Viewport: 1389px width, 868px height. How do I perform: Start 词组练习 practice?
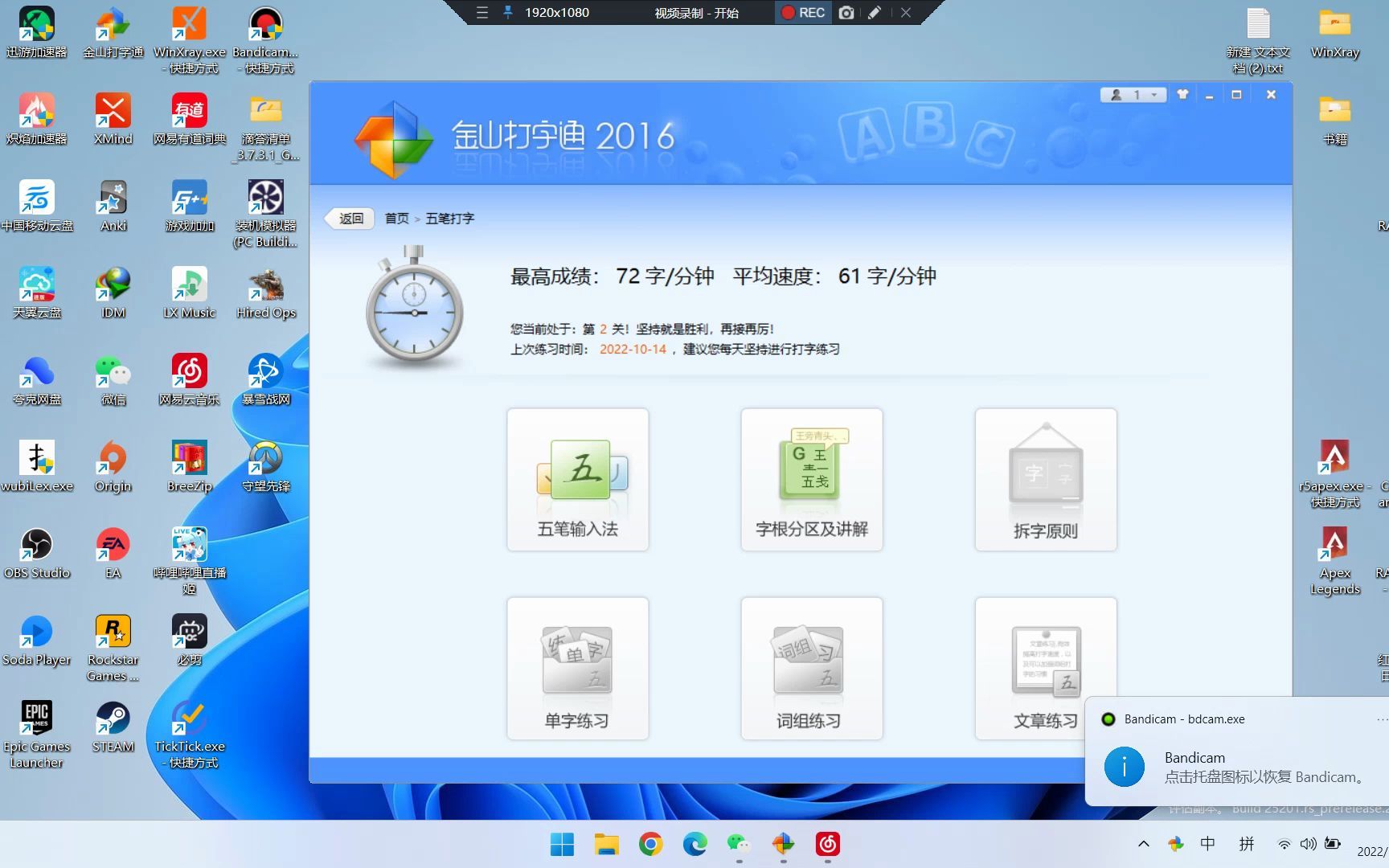(811, 668)
